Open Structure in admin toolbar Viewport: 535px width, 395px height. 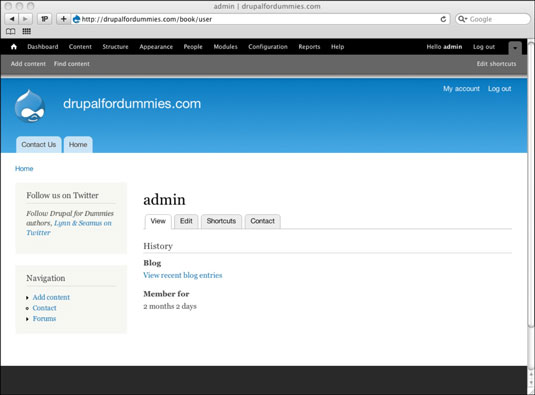[x=115, y=47]
